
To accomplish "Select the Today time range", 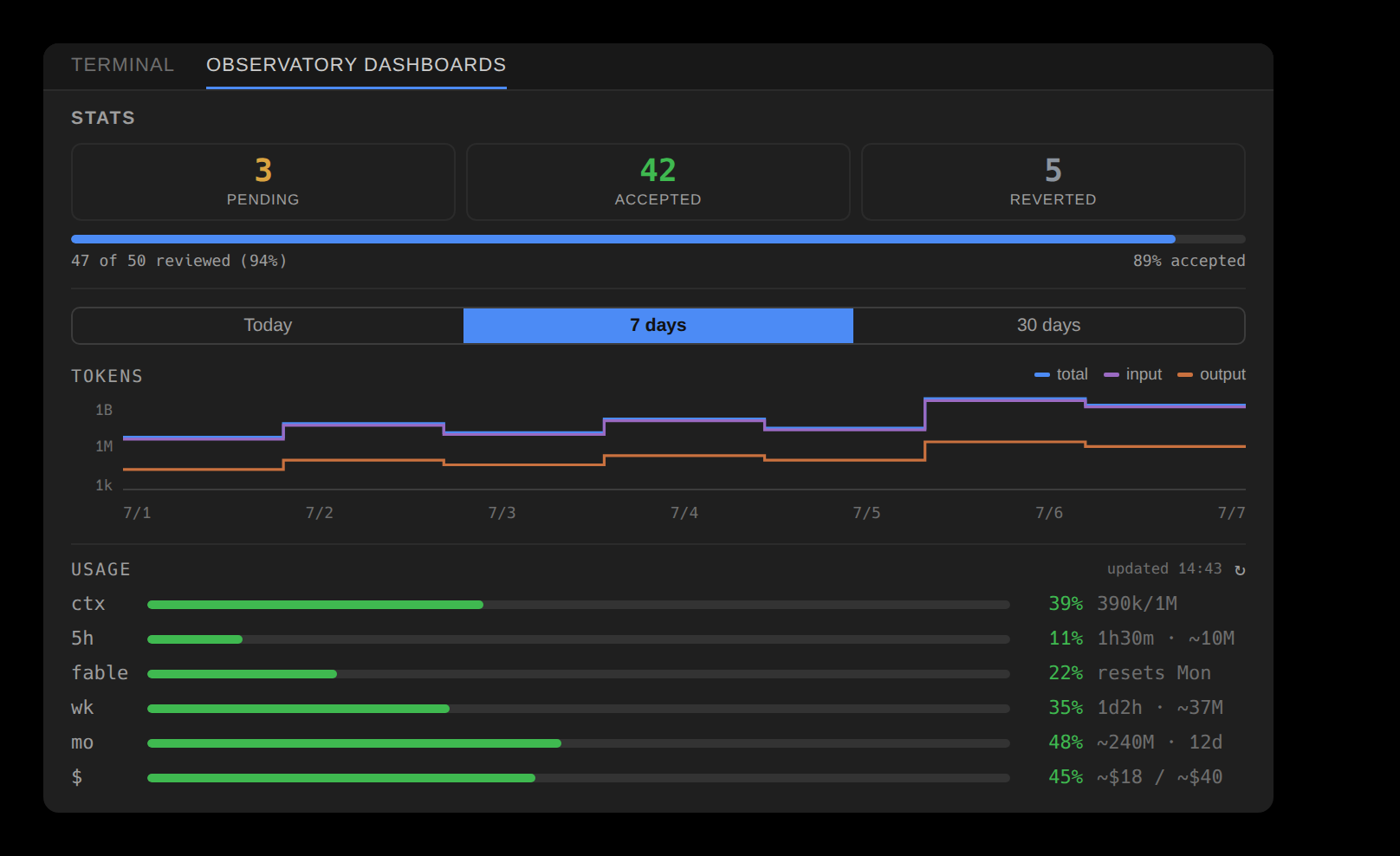I will [268, 325].
